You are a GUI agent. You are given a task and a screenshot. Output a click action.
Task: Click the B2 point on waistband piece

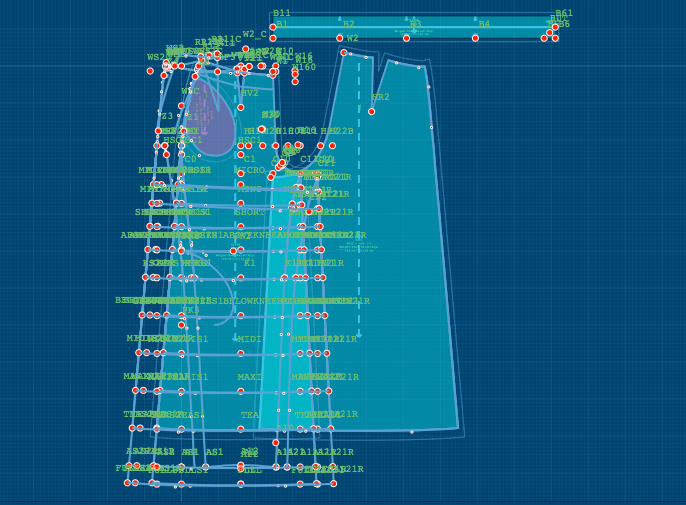tap(340, 38)
